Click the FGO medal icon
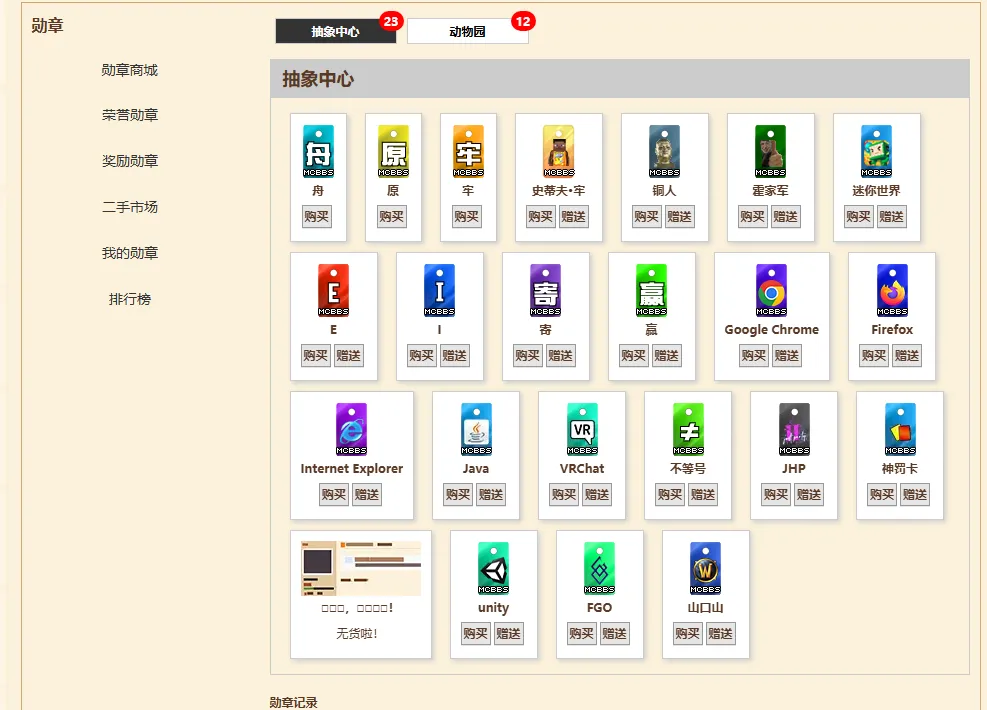 pyautogui.click(x=599, y=568)
